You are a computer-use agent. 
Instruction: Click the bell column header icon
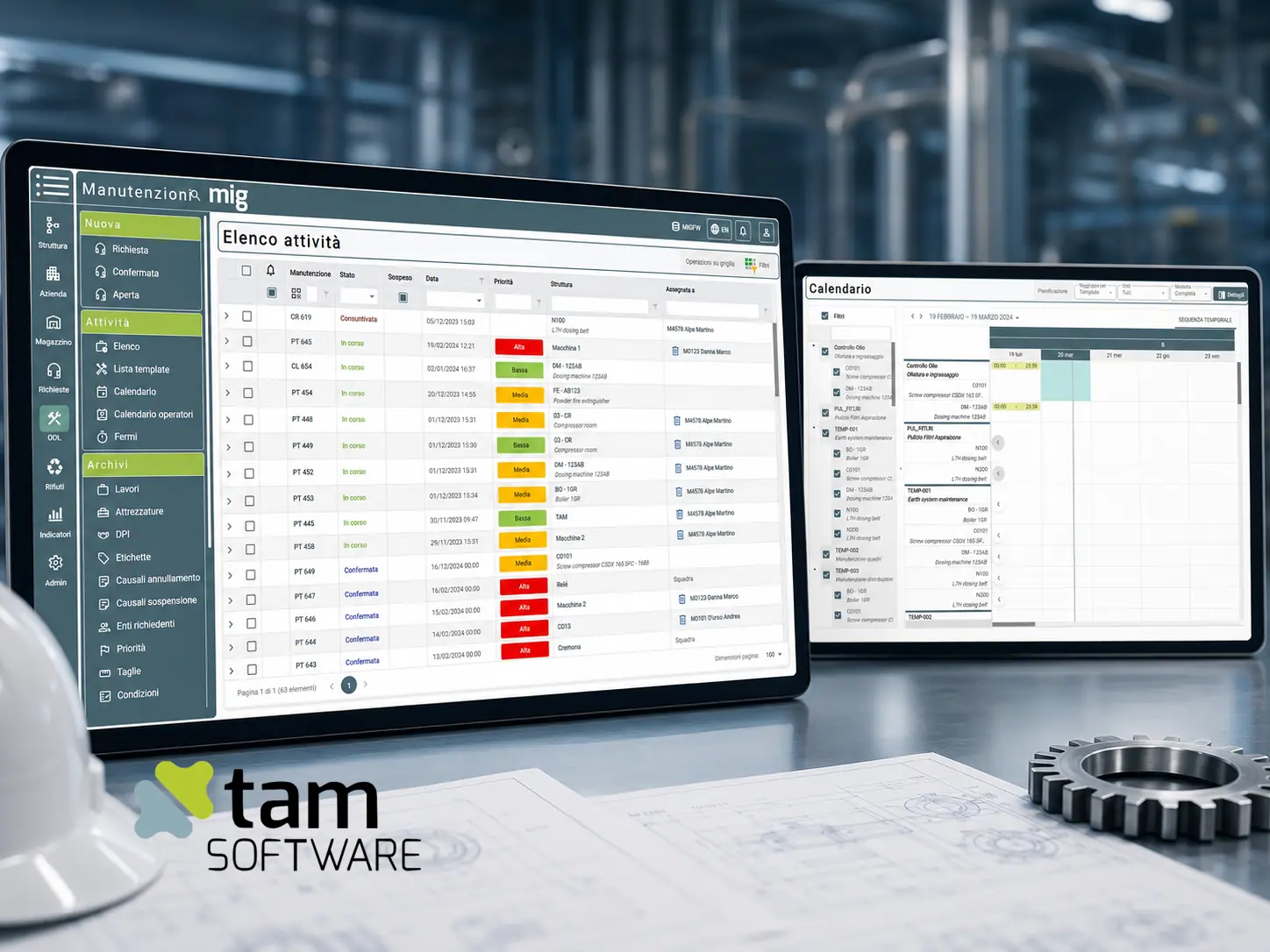tap(271, 271)
